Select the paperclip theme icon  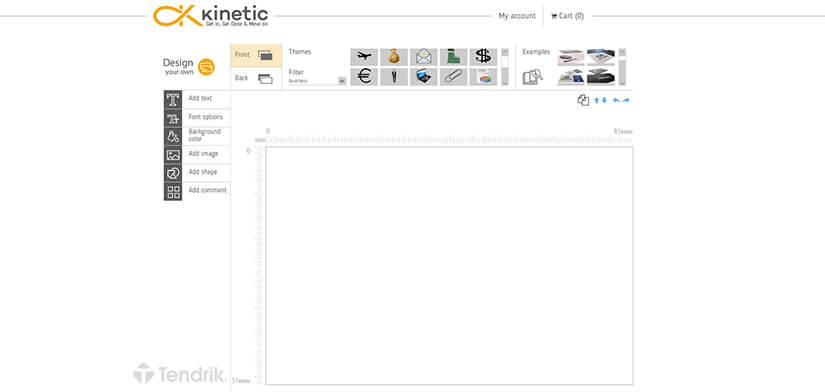tap(454, 76)
